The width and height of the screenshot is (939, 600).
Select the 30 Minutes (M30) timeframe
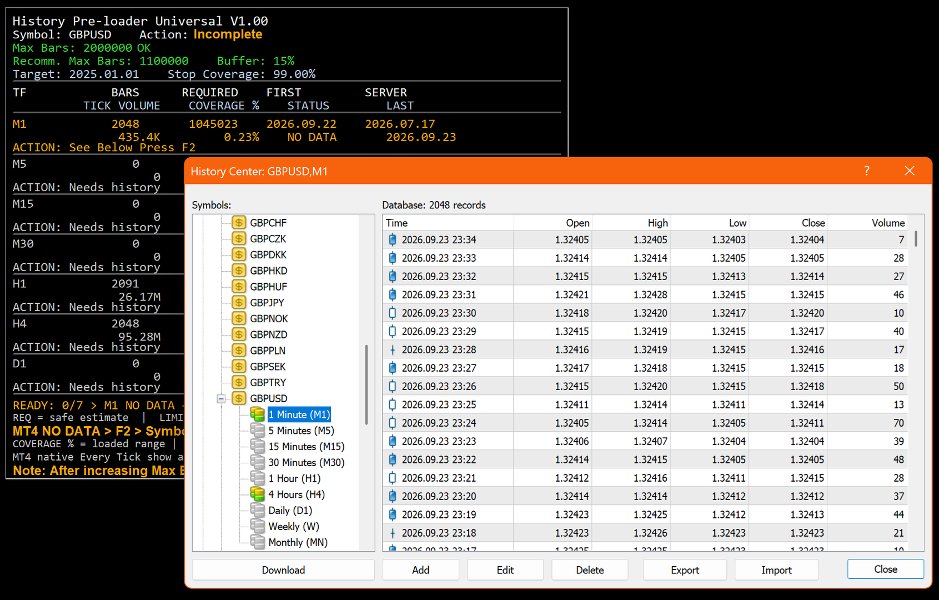tap(306, 462)
